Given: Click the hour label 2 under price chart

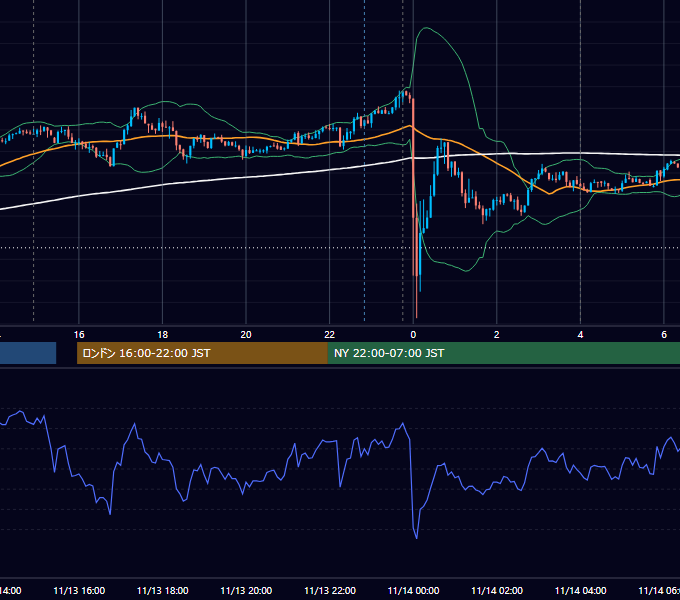Looking at the screenshot, I should pyautogui.click(x=497, y=335).
